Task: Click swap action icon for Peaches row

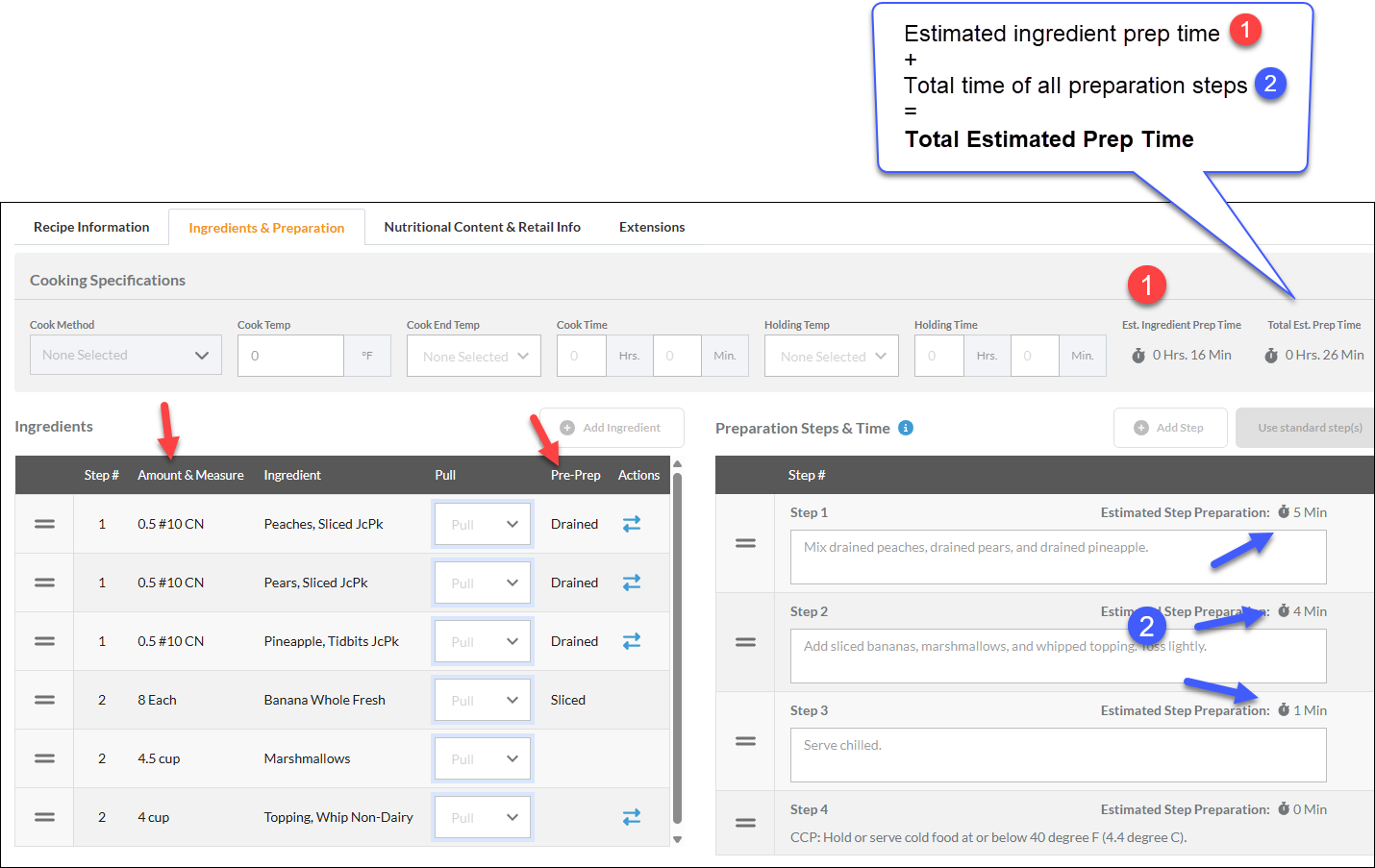Action: pos(631,524)
